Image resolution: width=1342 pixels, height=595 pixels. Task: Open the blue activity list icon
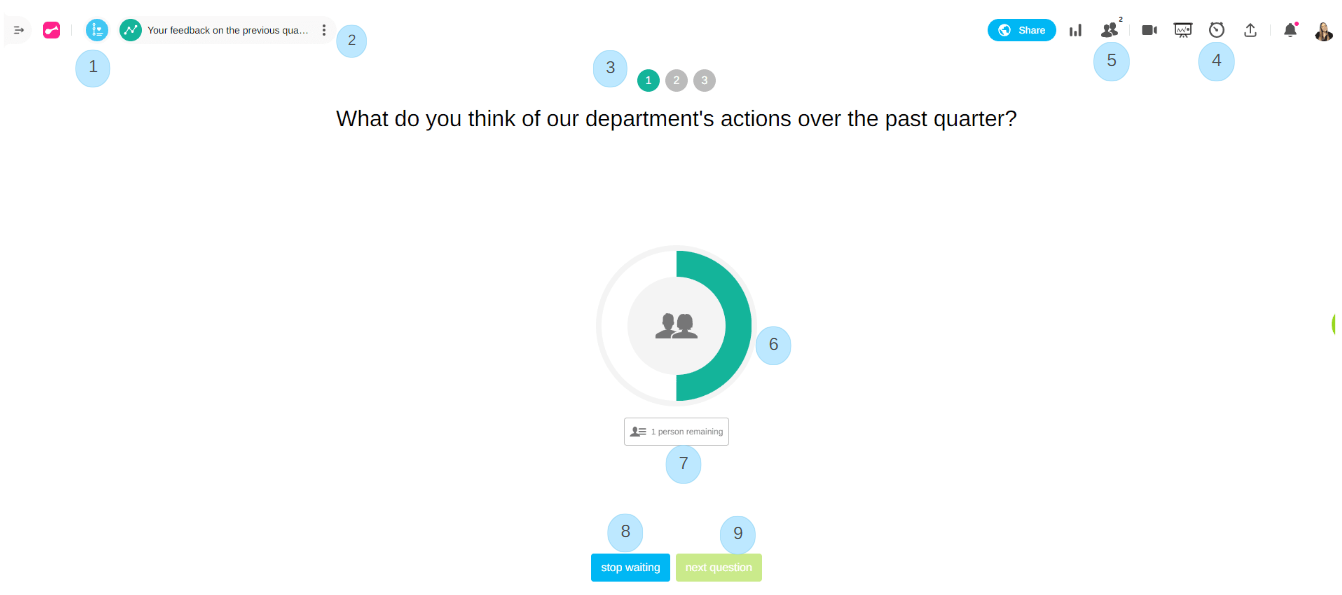tap(96, 31)
